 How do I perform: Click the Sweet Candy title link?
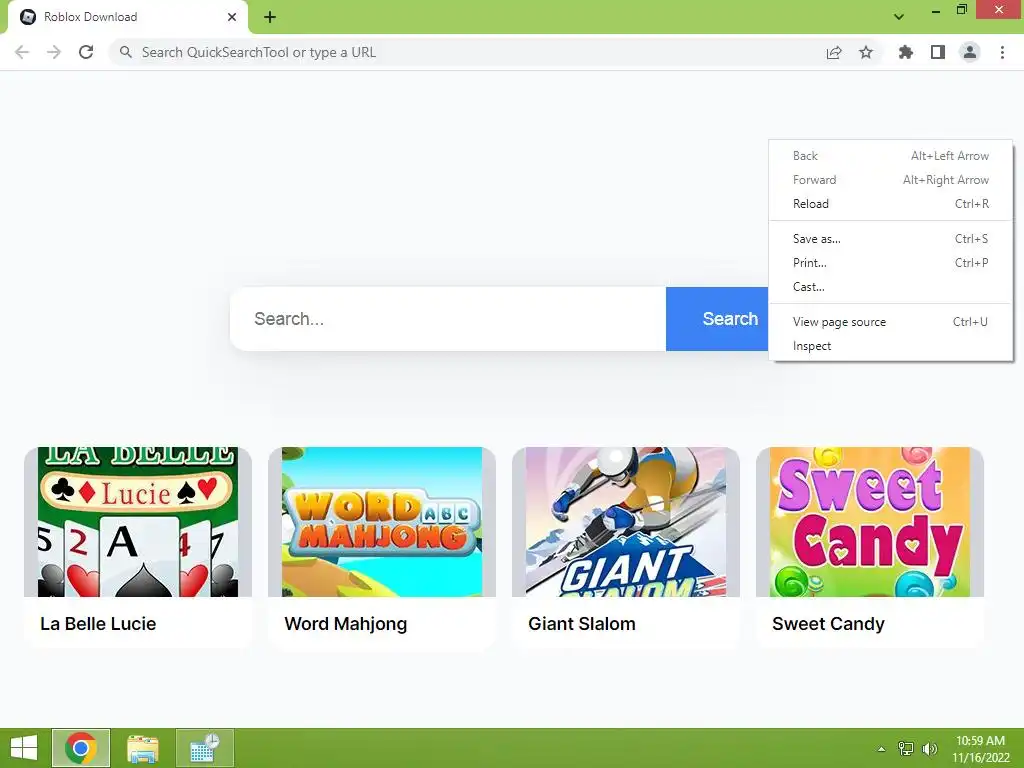828,624
